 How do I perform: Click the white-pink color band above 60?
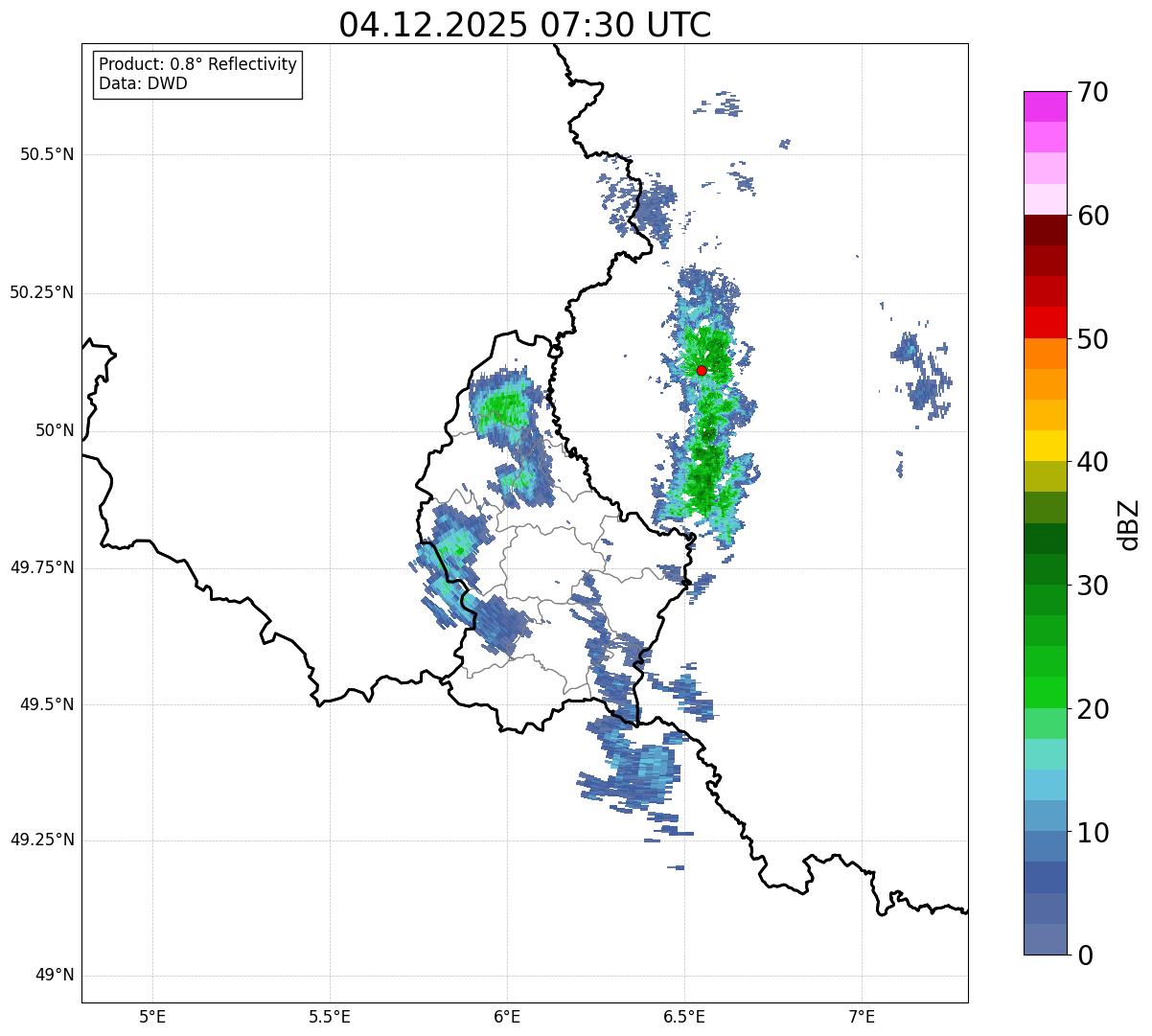(x=1046, y=199)
